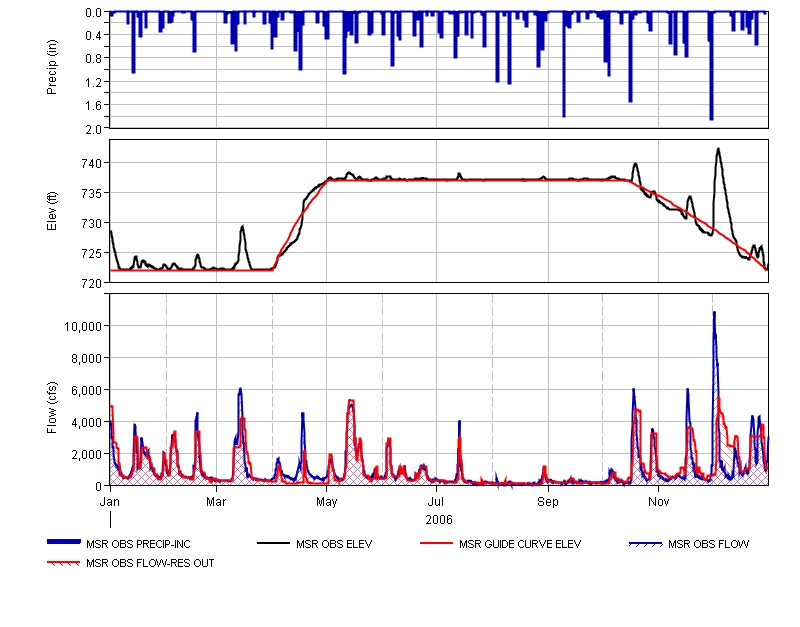Click the MSR GUIDE CURVE ELEV legend label
The width and height of the screenshot is (800, 627).
520,544
